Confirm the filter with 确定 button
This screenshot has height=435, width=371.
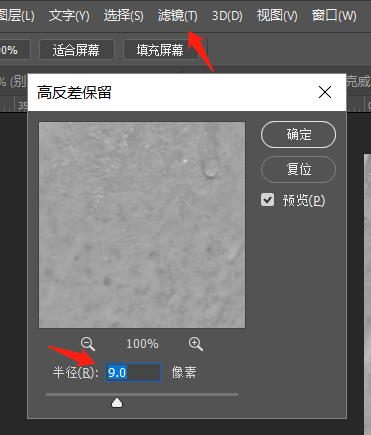click(298, 134)
